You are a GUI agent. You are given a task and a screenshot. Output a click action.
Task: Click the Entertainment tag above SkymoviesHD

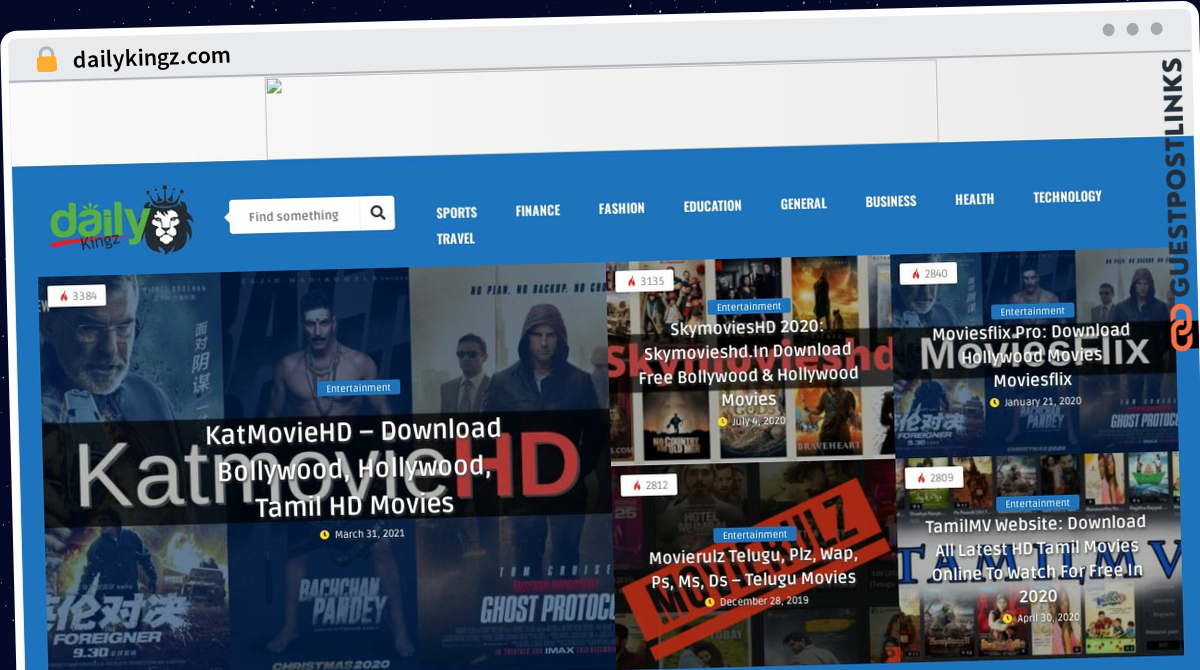749,307
